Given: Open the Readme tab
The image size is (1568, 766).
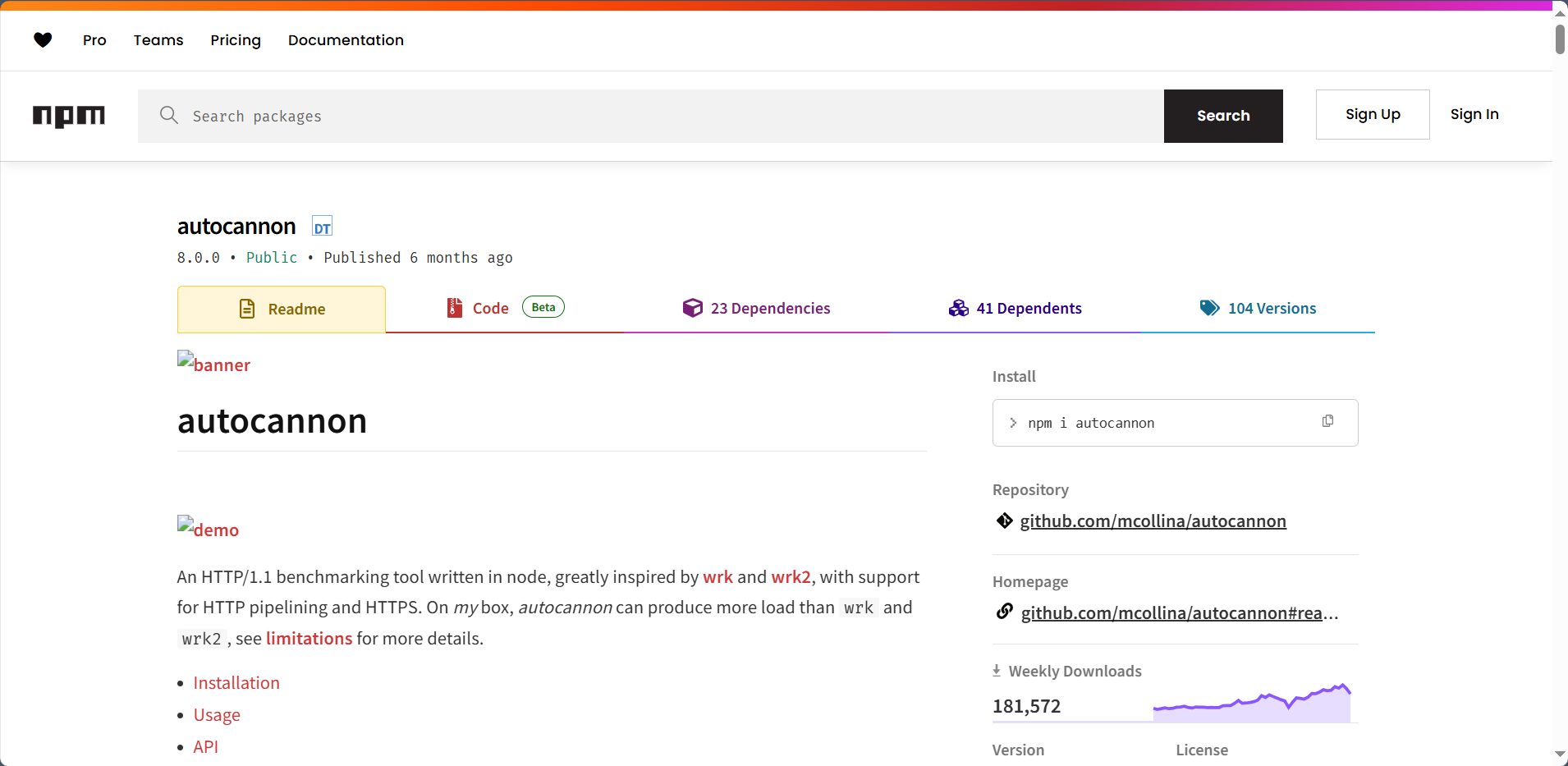Looking at the screenshot, I should 282,309.
